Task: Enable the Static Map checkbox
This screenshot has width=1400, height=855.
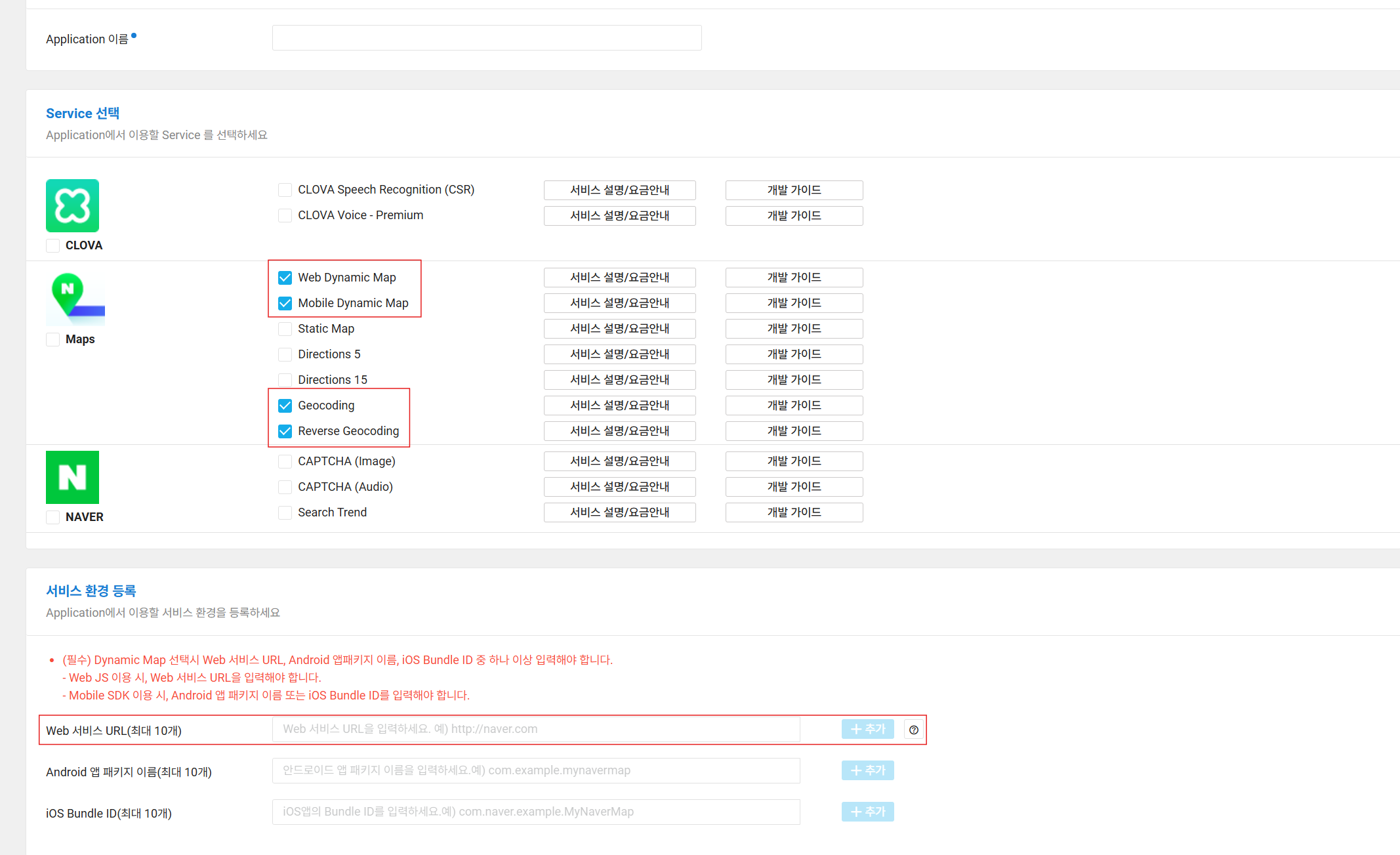Action: (285, 329)
